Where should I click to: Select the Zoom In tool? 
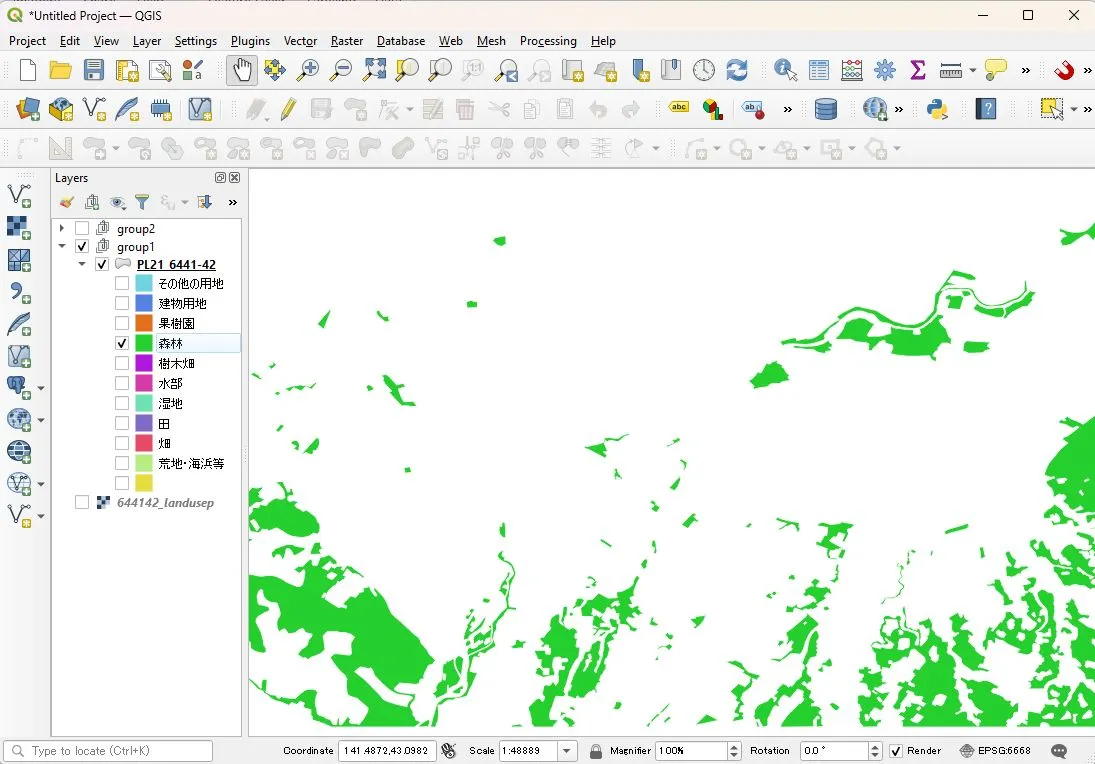(308, 70)
